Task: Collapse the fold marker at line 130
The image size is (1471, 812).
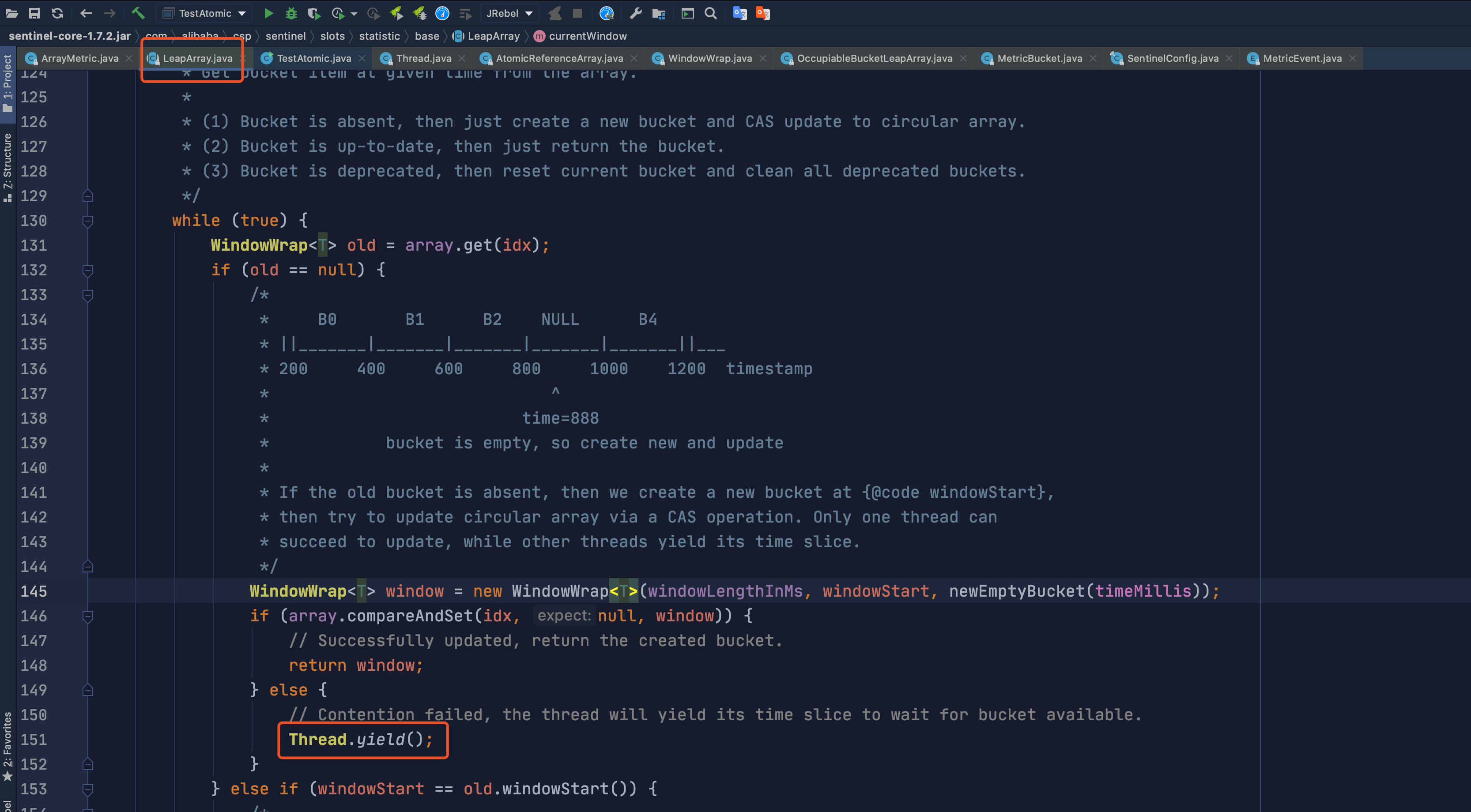Action: click(x=88, y=221)
